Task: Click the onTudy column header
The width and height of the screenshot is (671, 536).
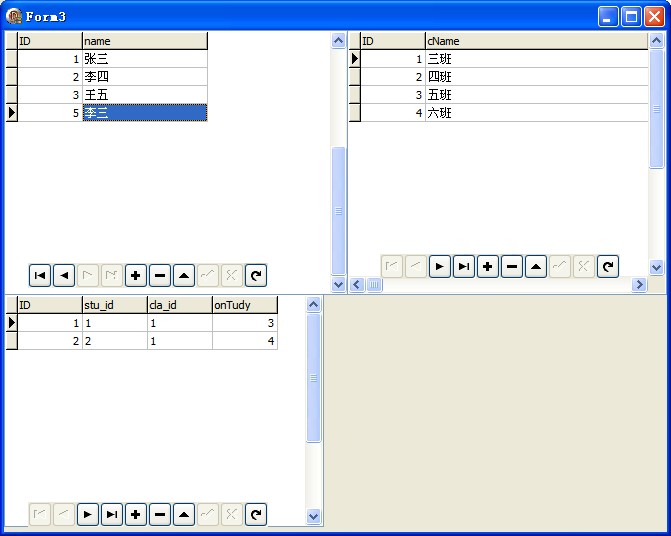Action: [245, 305]
